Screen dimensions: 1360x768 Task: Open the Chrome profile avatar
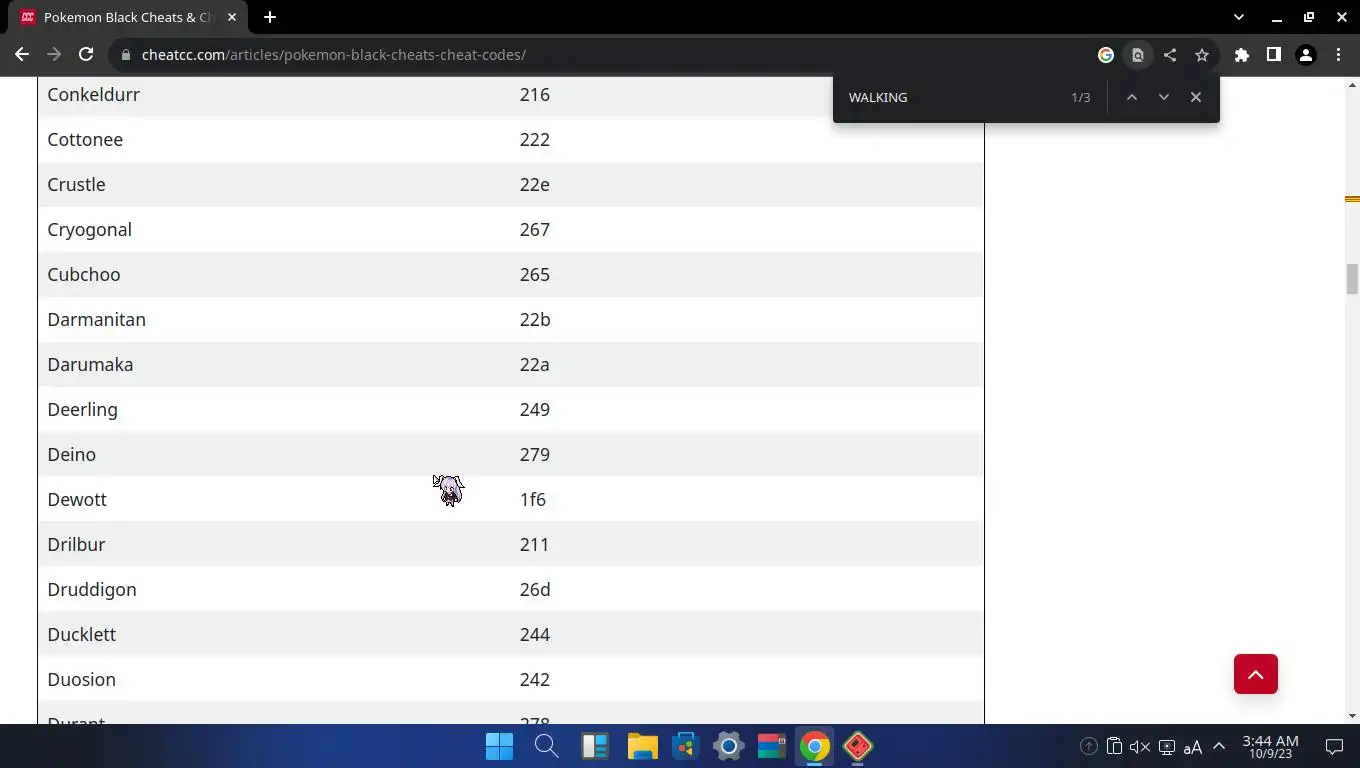coord(1306,55)
